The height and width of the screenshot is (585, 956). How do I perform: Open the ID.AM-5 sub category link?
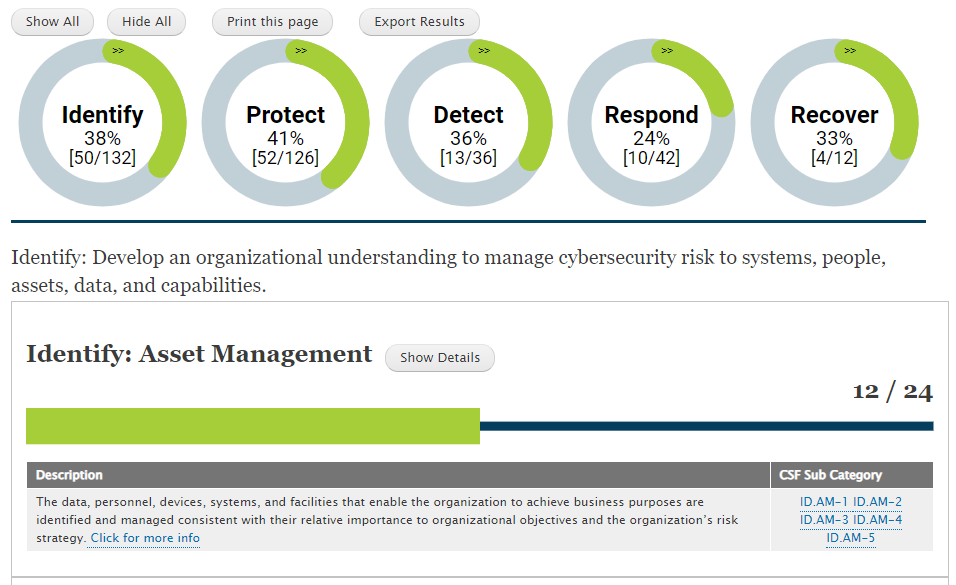click(850, 538)
